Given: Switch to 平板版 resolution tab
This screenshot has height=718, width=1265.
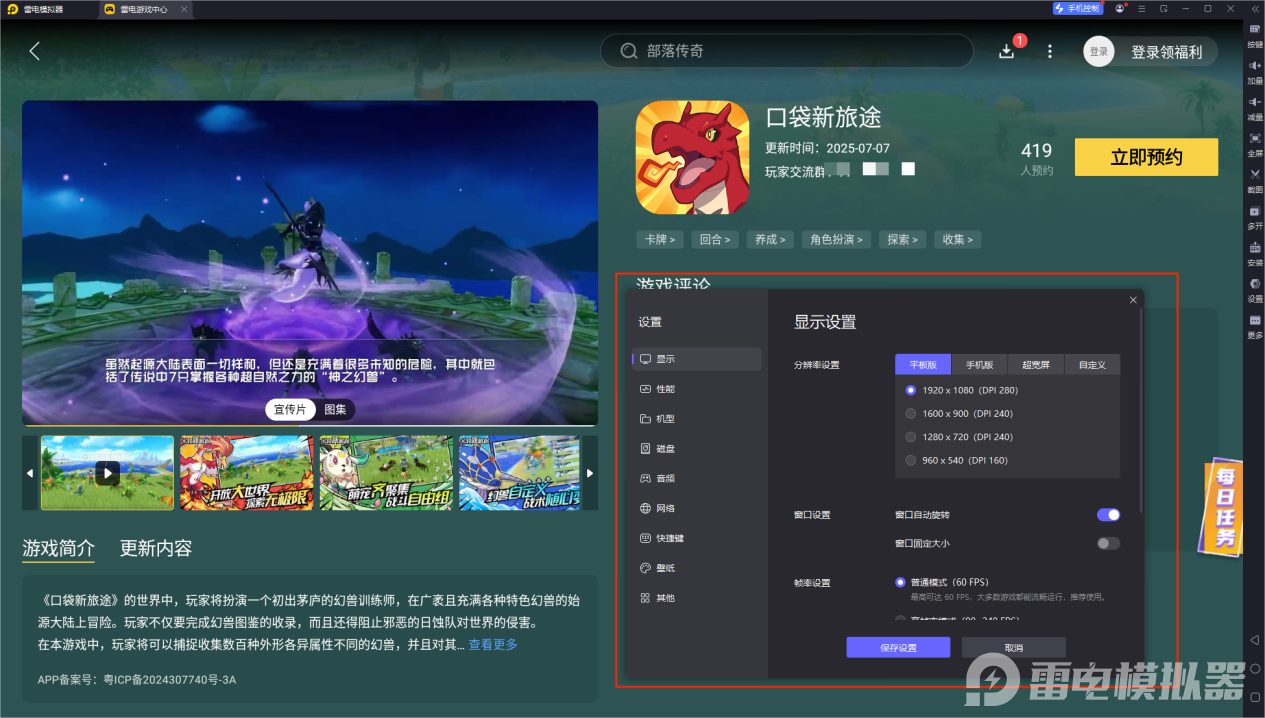Looking at the screenshot, I should click(923, 365).
